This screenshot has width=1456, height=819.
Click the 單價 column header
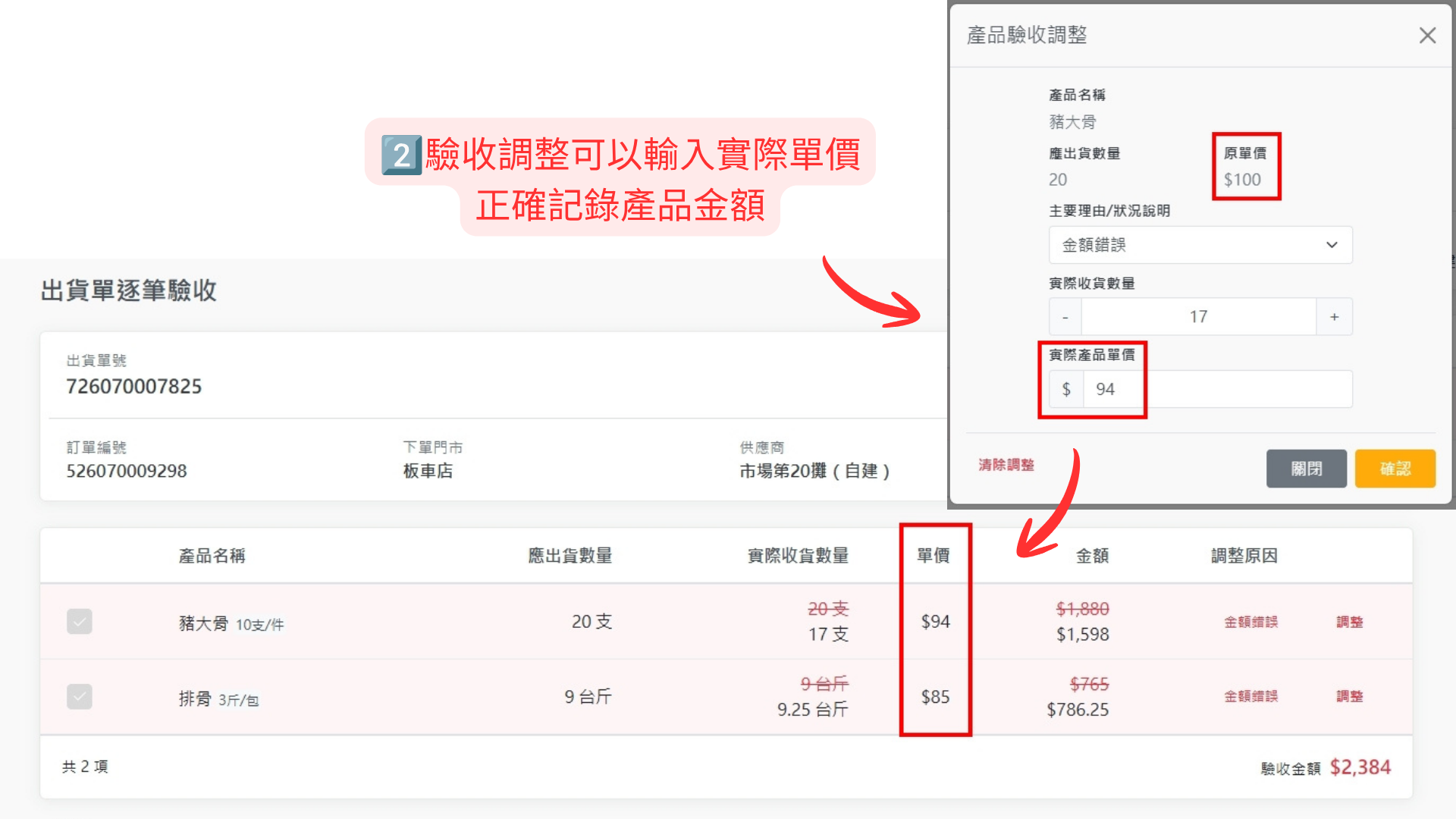click(934, 556)
